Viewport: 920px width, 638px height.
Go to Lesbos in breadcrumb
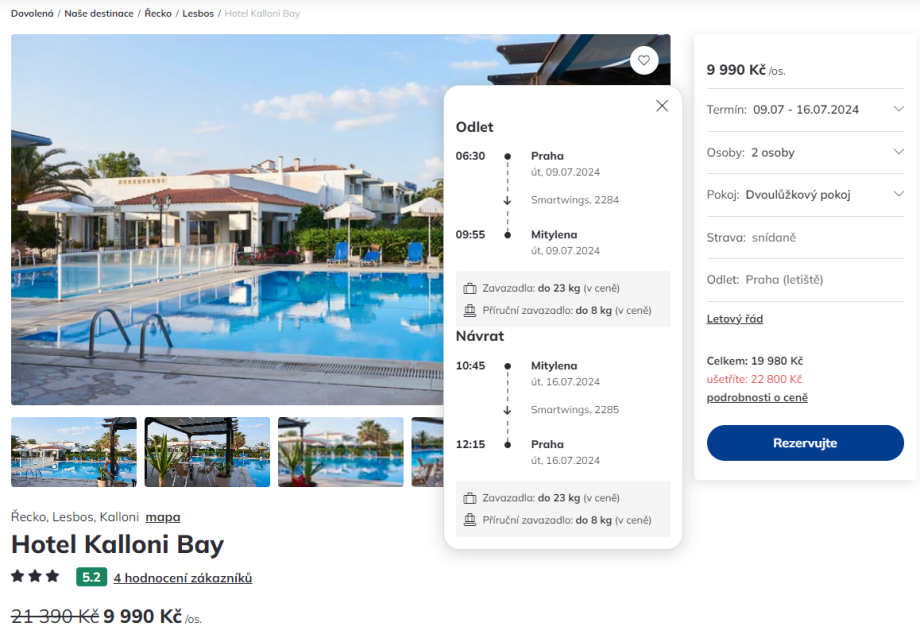pyautogui.click(x=198, y=13)
